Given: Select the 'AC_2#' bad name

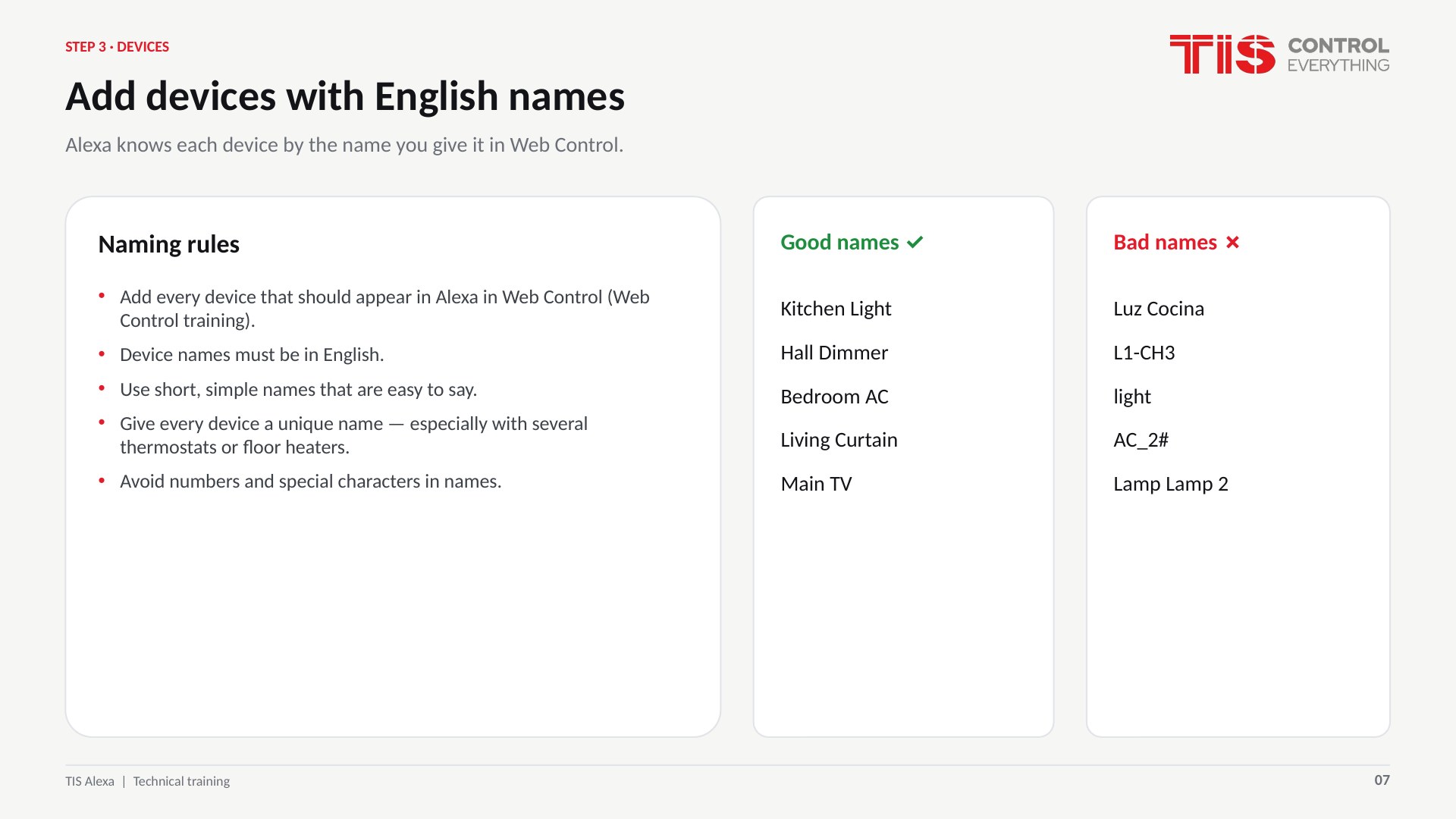Looking at the screenshot, I should (1141, 440).
